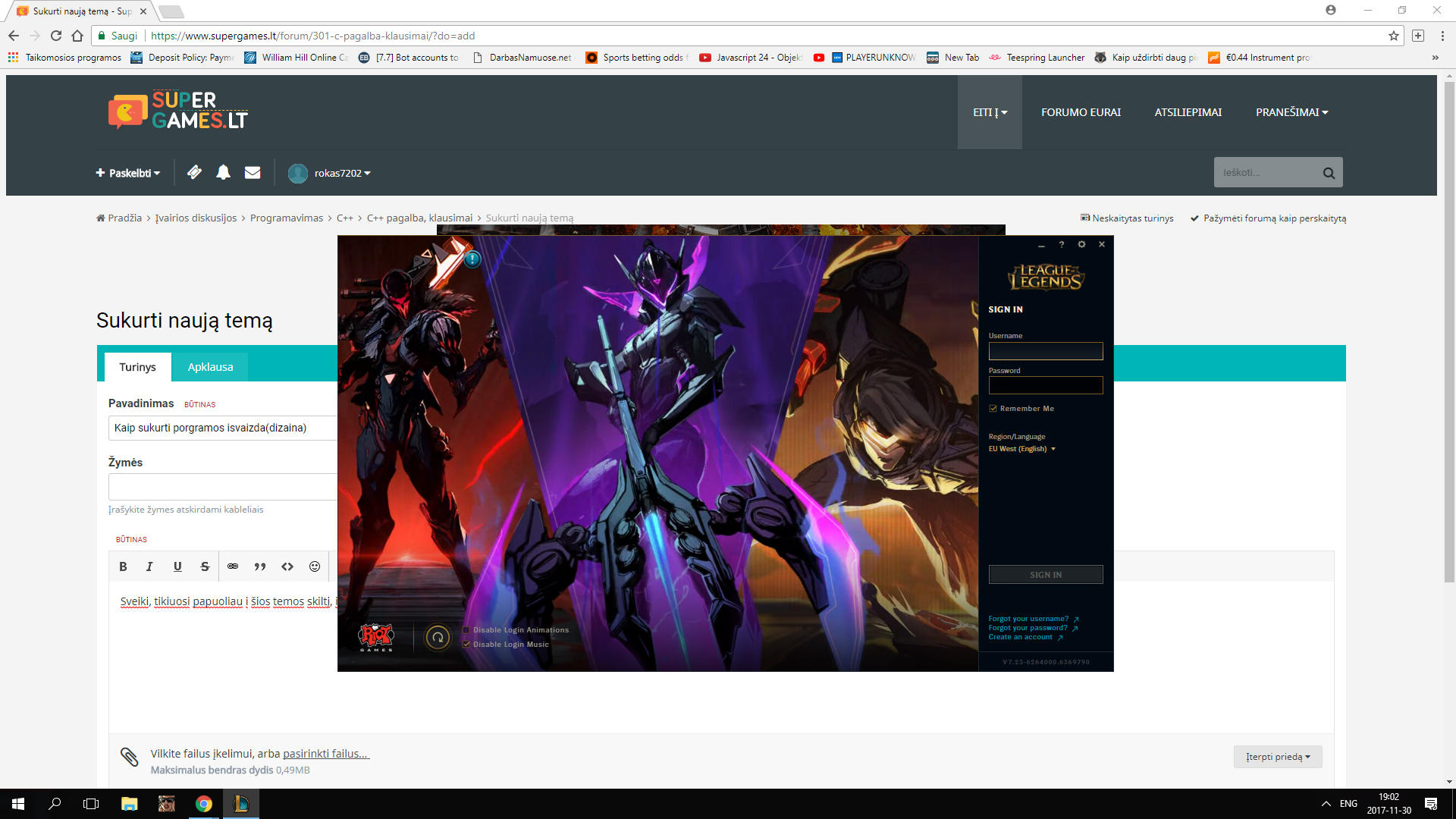Bookmark this page with the star icon
The image size is (1456, 819).
coord(1394,36)
